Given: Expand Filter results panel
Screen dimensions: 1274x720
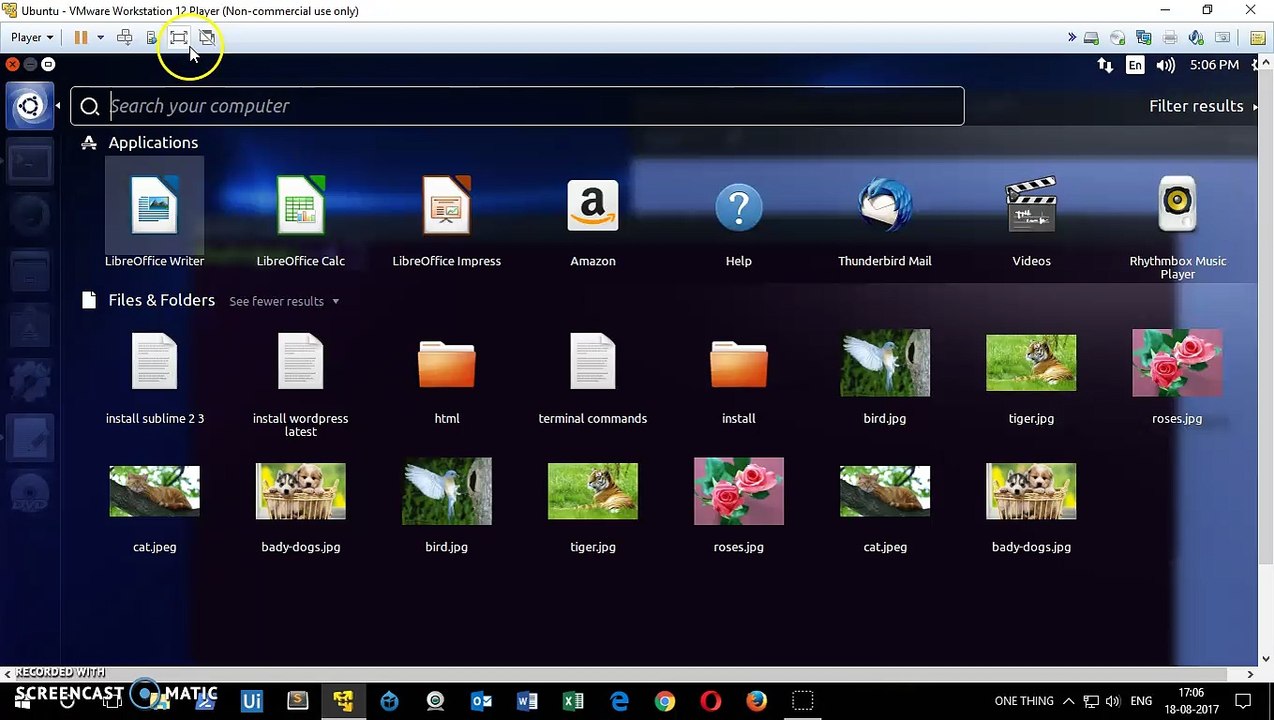Looking at the screenshot, I should pos(1203,106).
